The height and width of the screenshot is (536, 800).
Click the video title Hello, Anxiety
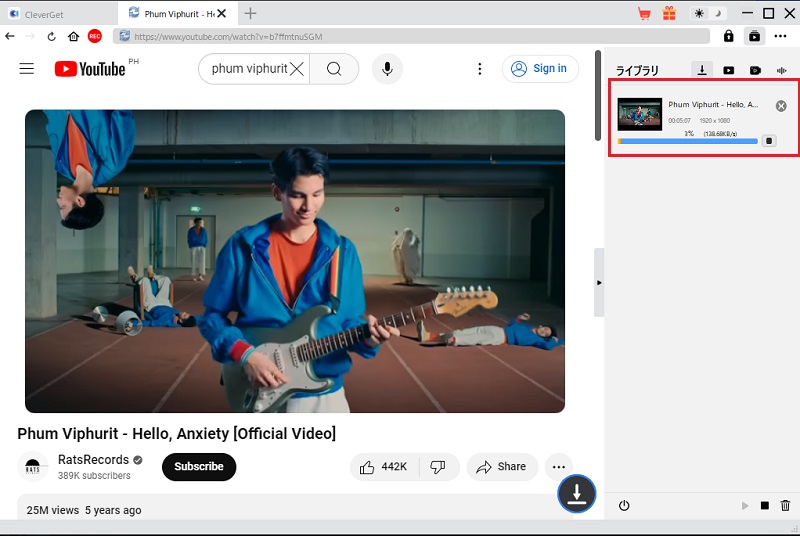(x=177, y=433)
